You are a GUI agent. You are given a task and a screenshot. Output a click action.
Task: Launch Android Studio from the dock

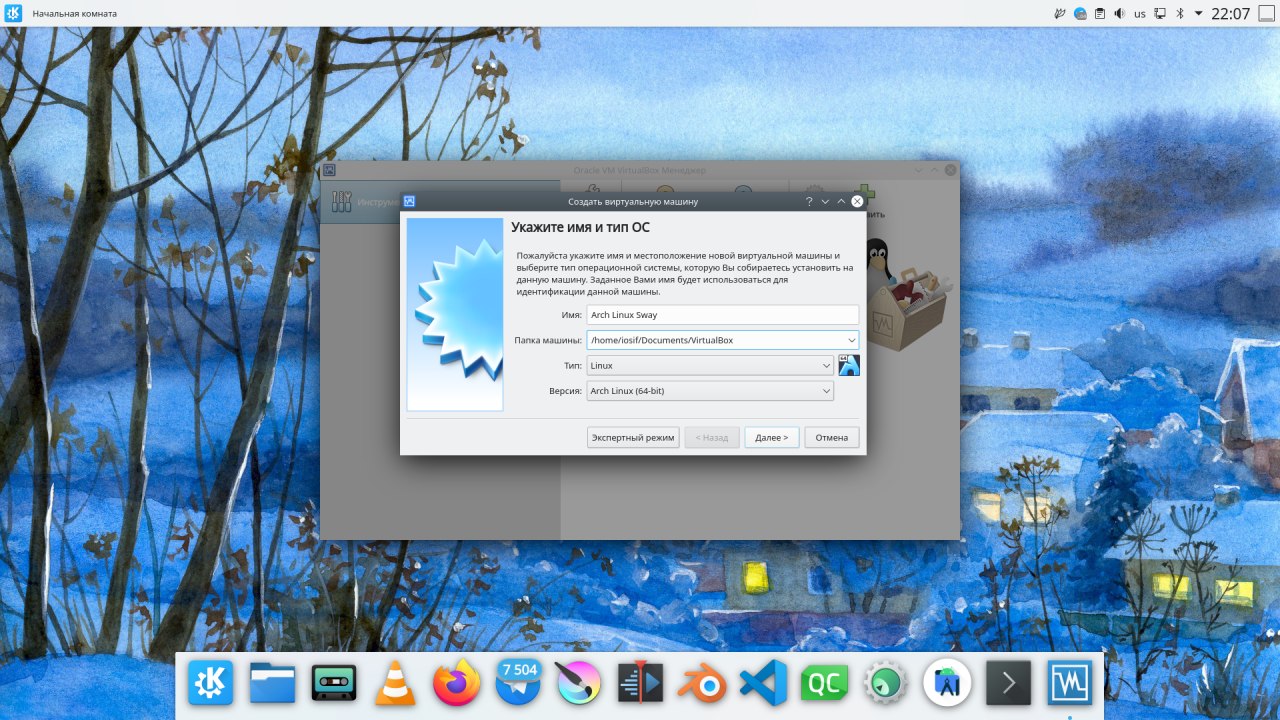point(947,684)
